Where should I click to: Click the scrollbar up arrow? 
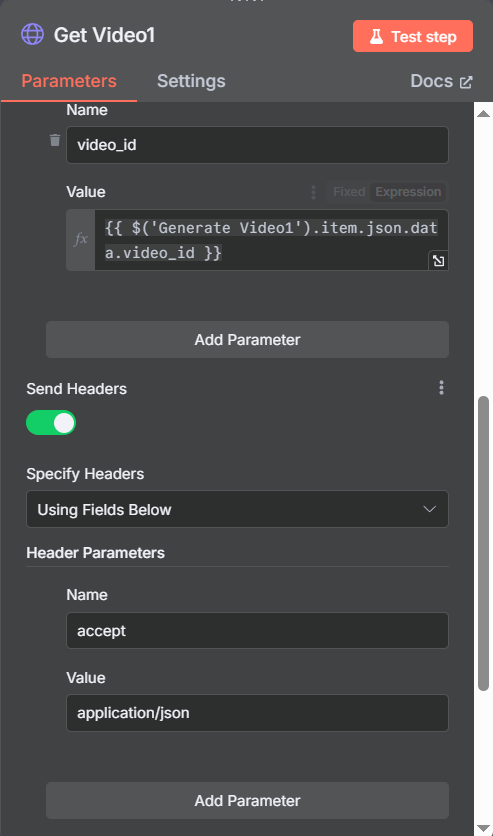click(x=483, y=114)
